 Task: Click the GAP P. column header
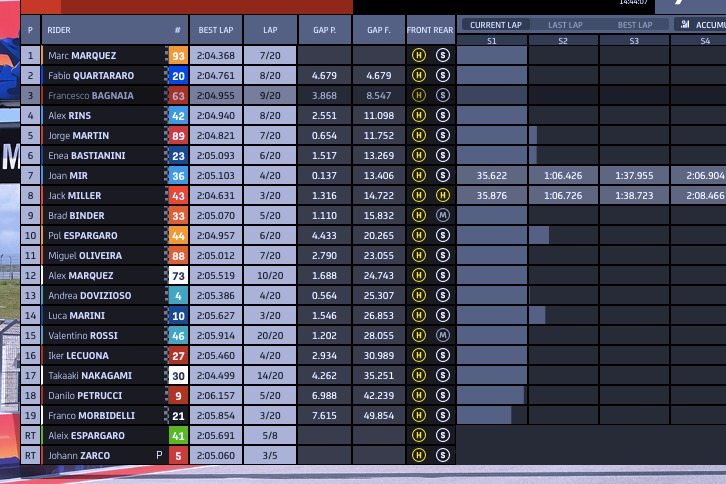tap(324, 30)
